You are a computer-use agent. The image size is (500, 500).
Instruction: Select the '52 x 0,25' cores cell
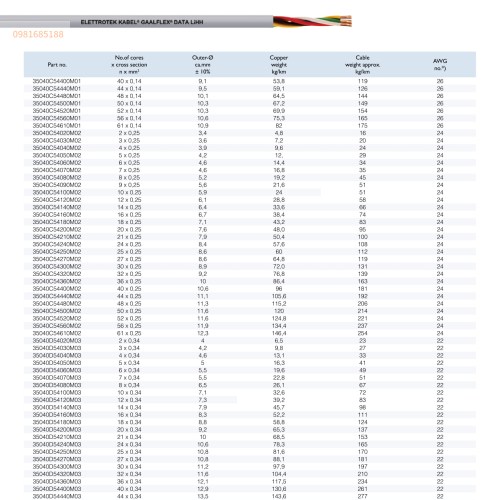pyautogui.click(x=129, y=318)
